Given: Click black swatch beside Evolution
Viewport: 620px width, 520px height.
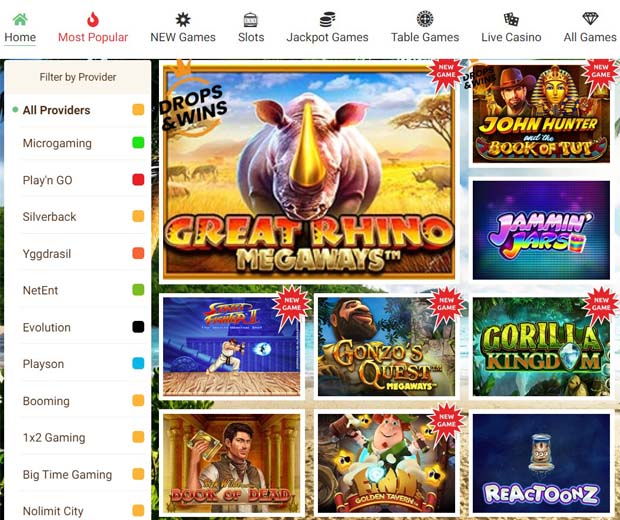Looking at the screenshot, I should pyautogui.click(x=138, y=327).
